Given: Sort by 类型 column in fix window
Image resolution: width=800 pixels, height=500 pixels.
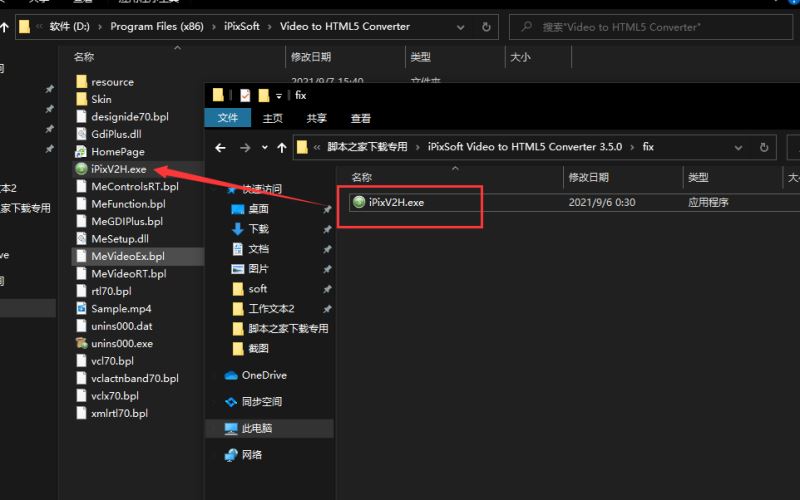Looking at the screenshot, I should pos(698,177).
